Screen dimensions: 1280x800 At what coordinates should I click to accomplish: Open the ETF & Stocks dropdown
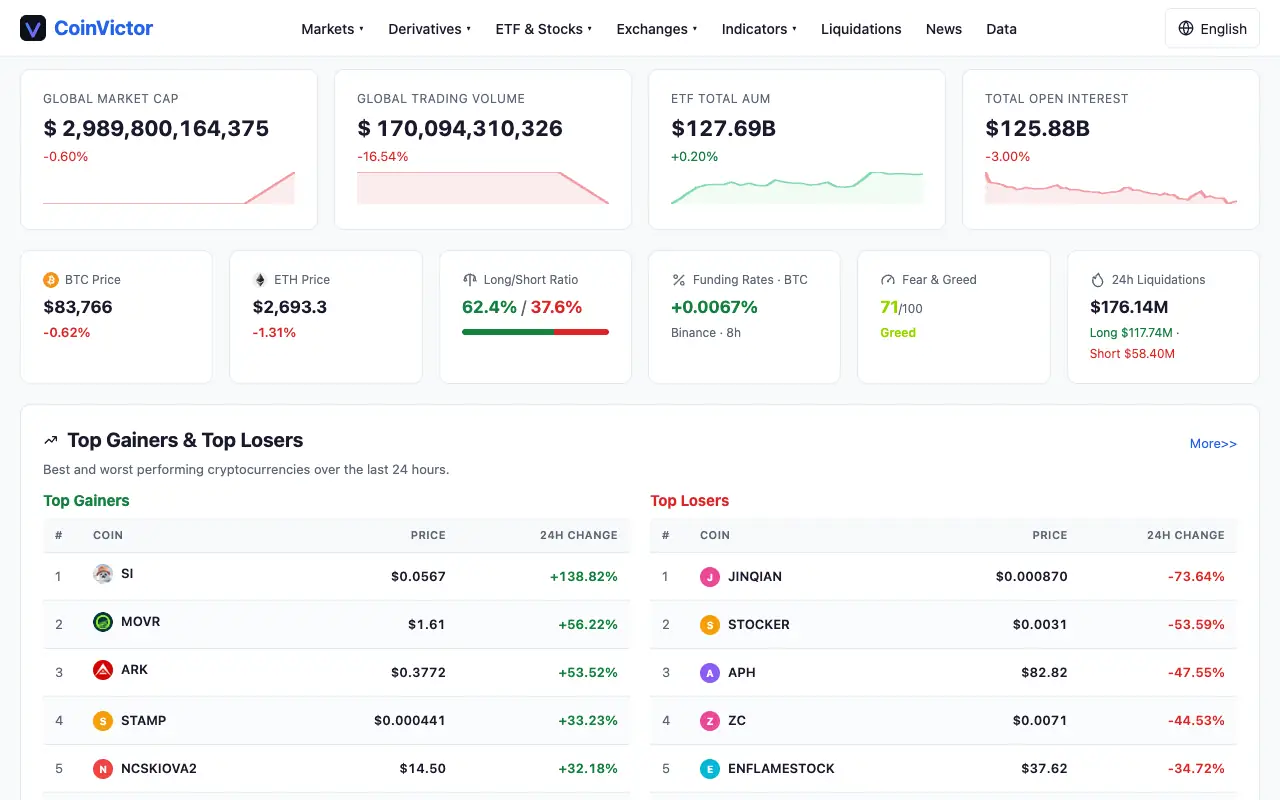pyautogui.click(x=543, y=29)
